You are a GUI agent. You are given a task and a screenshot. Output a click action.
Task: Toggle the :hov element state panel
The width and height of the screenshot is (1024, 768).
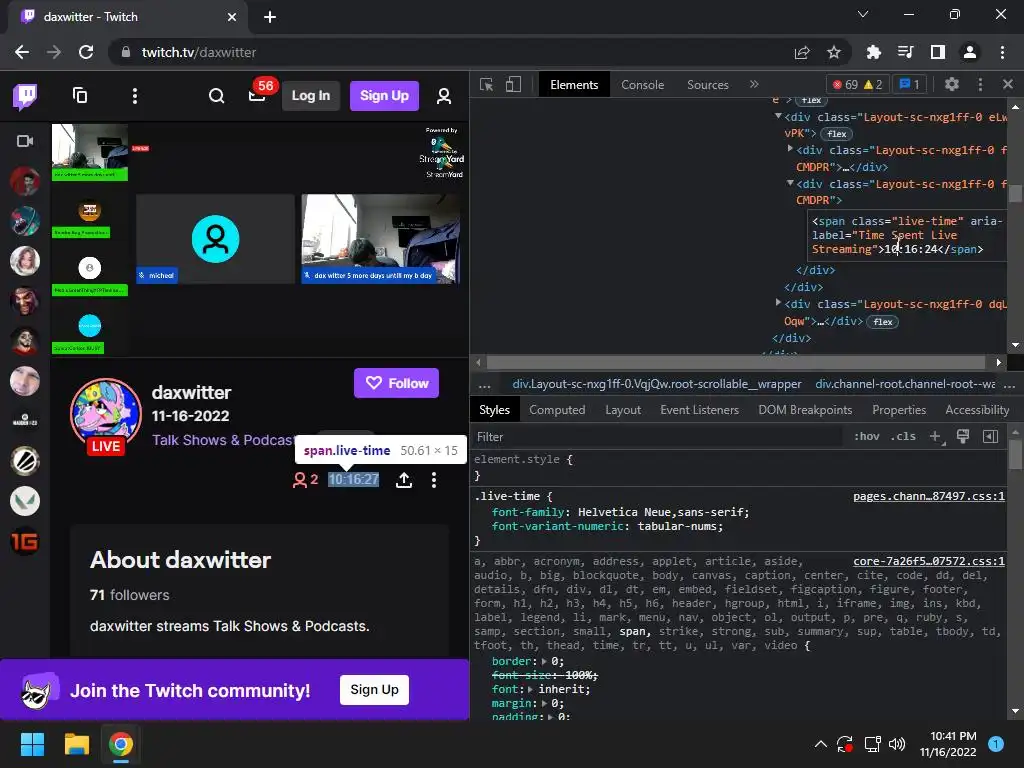click(x=867, y=436)
